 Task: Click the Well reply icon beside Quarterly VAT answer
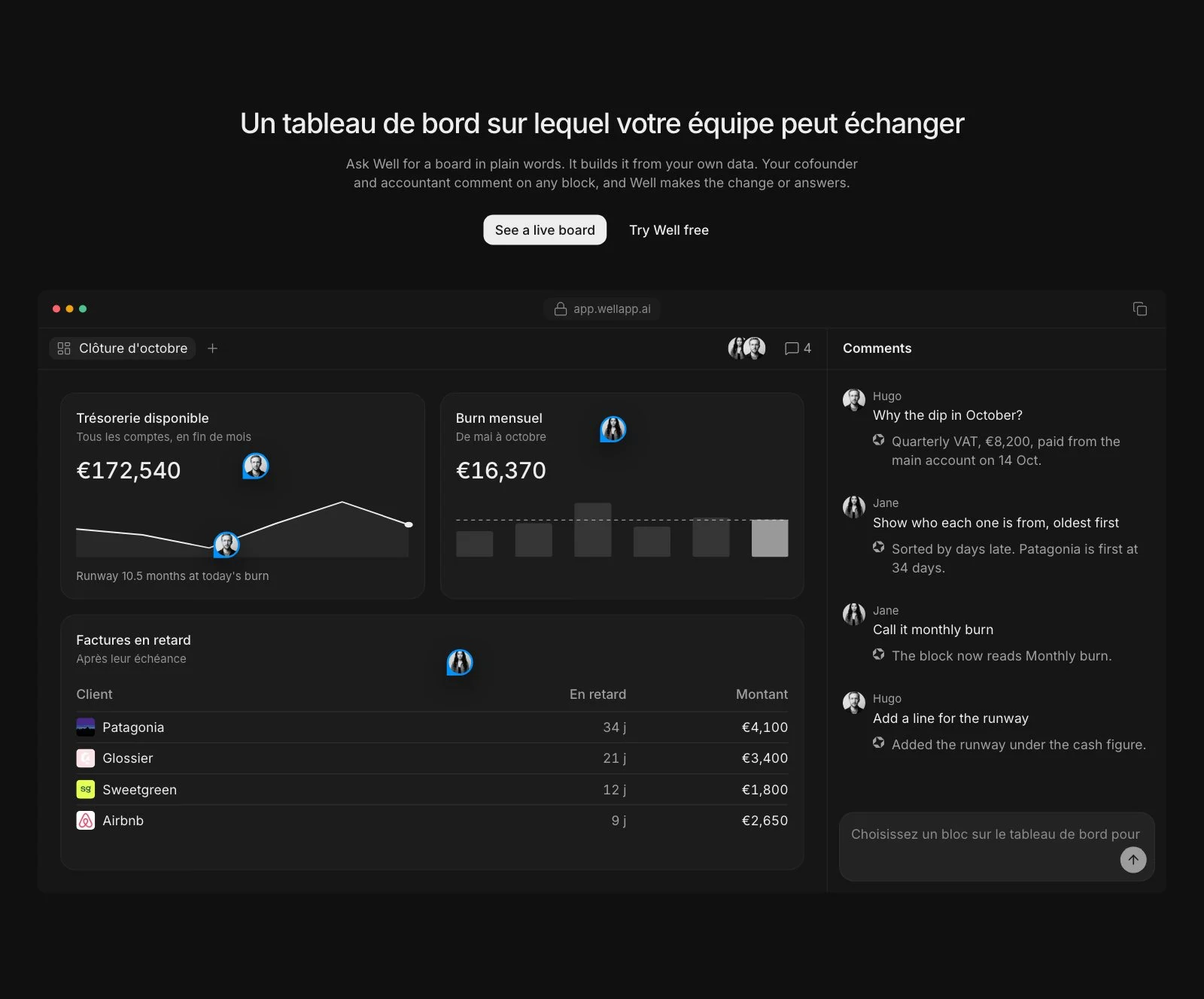pos(878,440)
